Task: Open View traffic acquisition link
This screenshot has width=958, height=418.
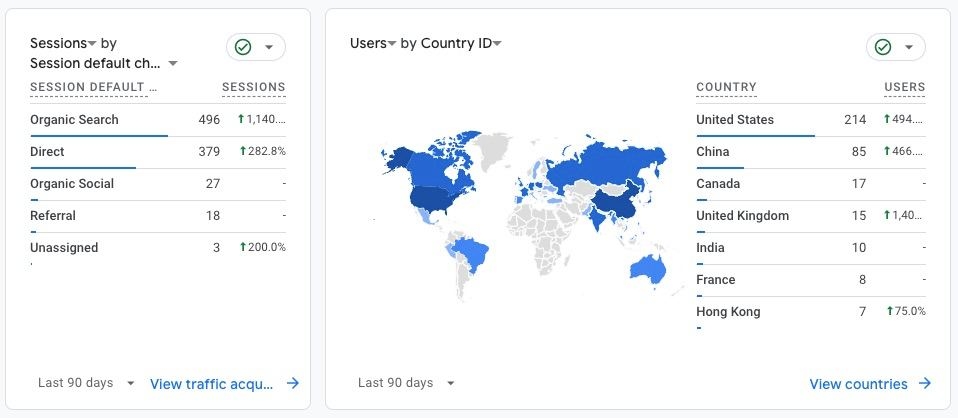Action: click(x=211, y=384)
